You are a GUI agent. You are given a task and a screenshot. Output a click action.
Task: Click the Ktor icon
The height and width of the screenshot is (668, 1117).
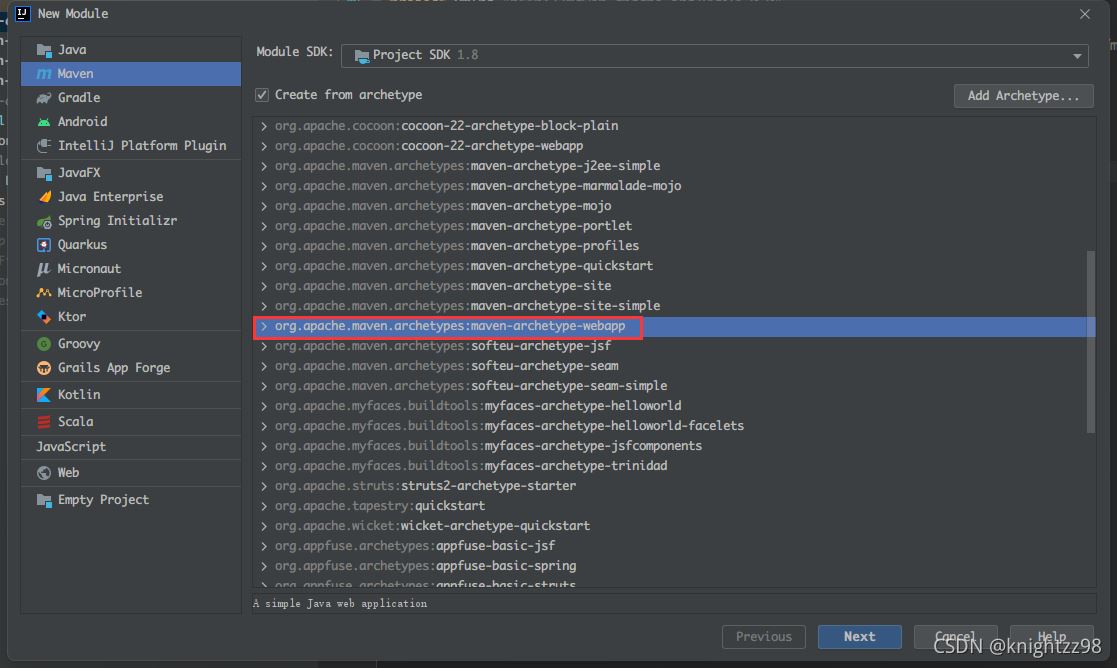pyautogui.click(x=44, y=317)
